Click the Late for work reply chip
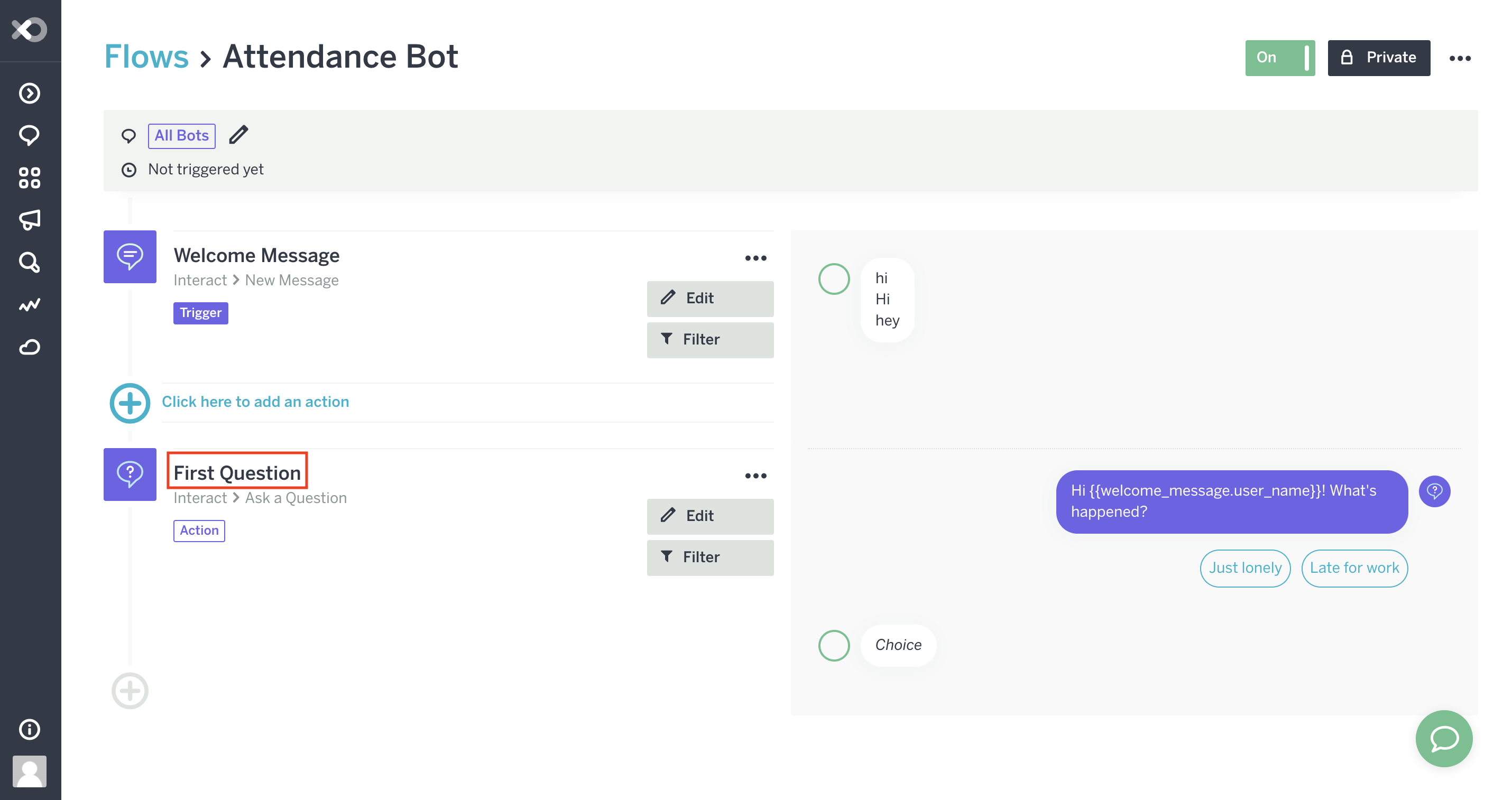The image size is (1512, 800). pyautogui.click(x=1353, y=568)
